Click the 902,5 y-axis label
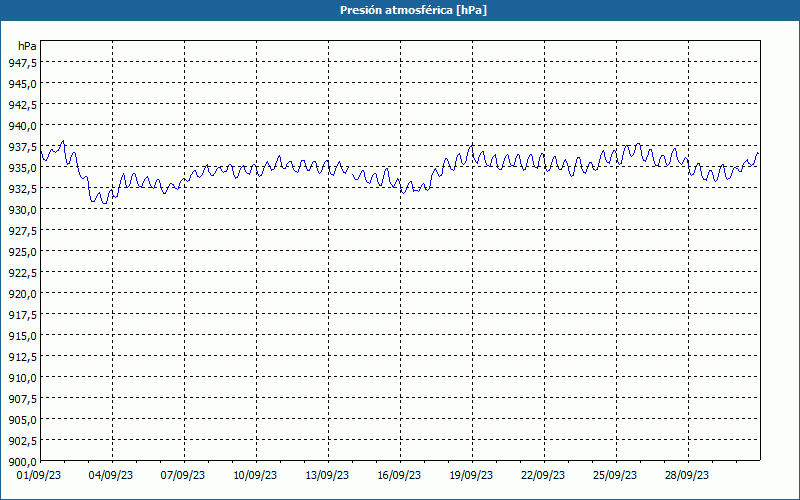The width and height of the screenshot is (800, 500). [x=22, y=441]
